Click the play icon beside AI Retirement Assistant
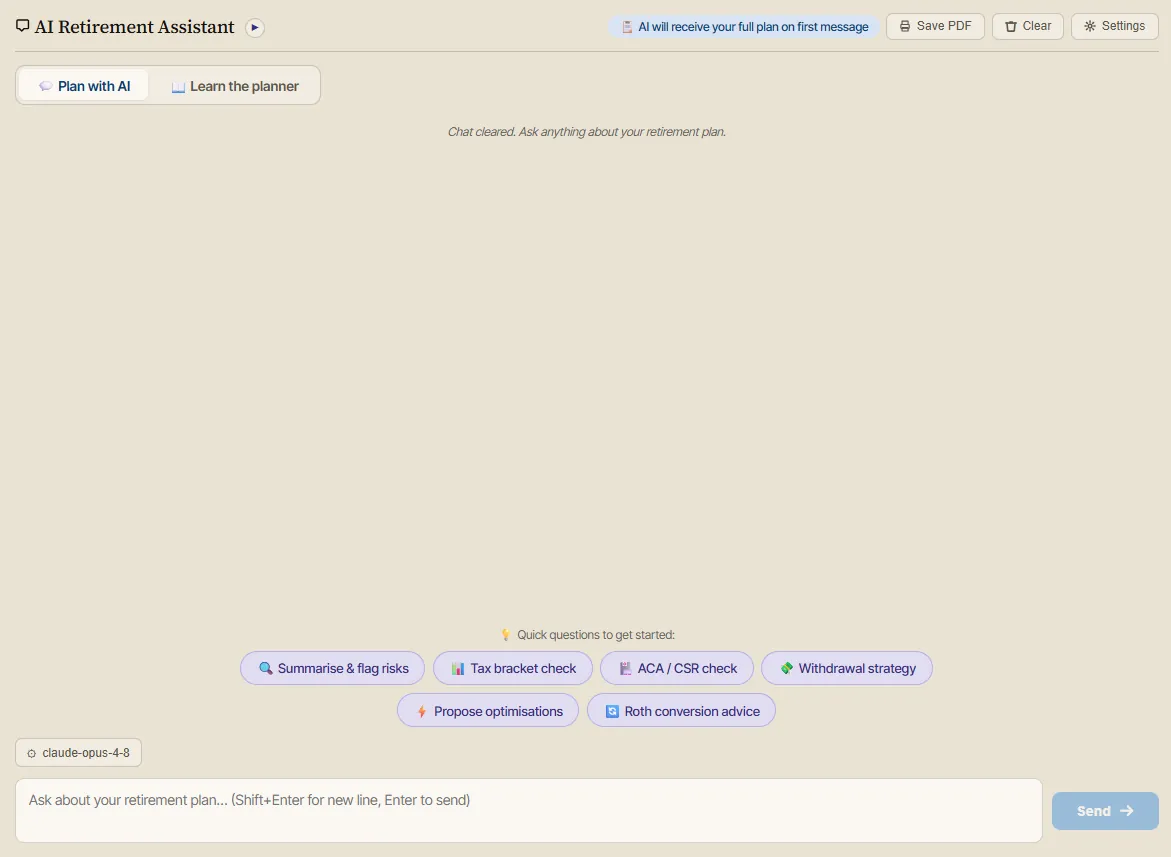Viewport: 1171px width, 857px height. click(x=255, y=28)
